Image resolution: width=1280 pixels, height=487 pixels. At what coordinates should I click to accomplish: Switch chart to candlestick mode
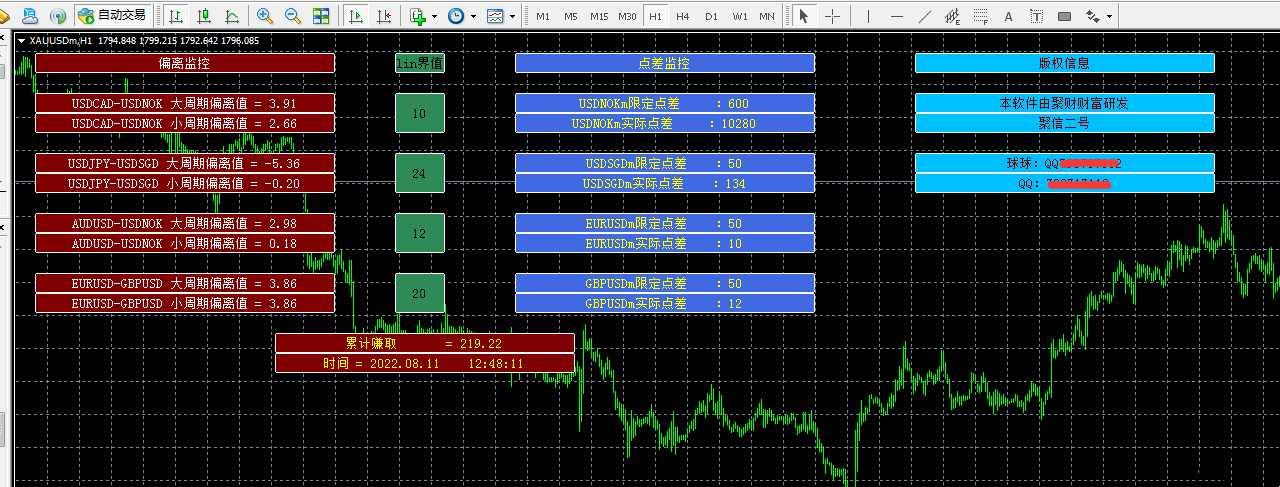pos(204,16)
